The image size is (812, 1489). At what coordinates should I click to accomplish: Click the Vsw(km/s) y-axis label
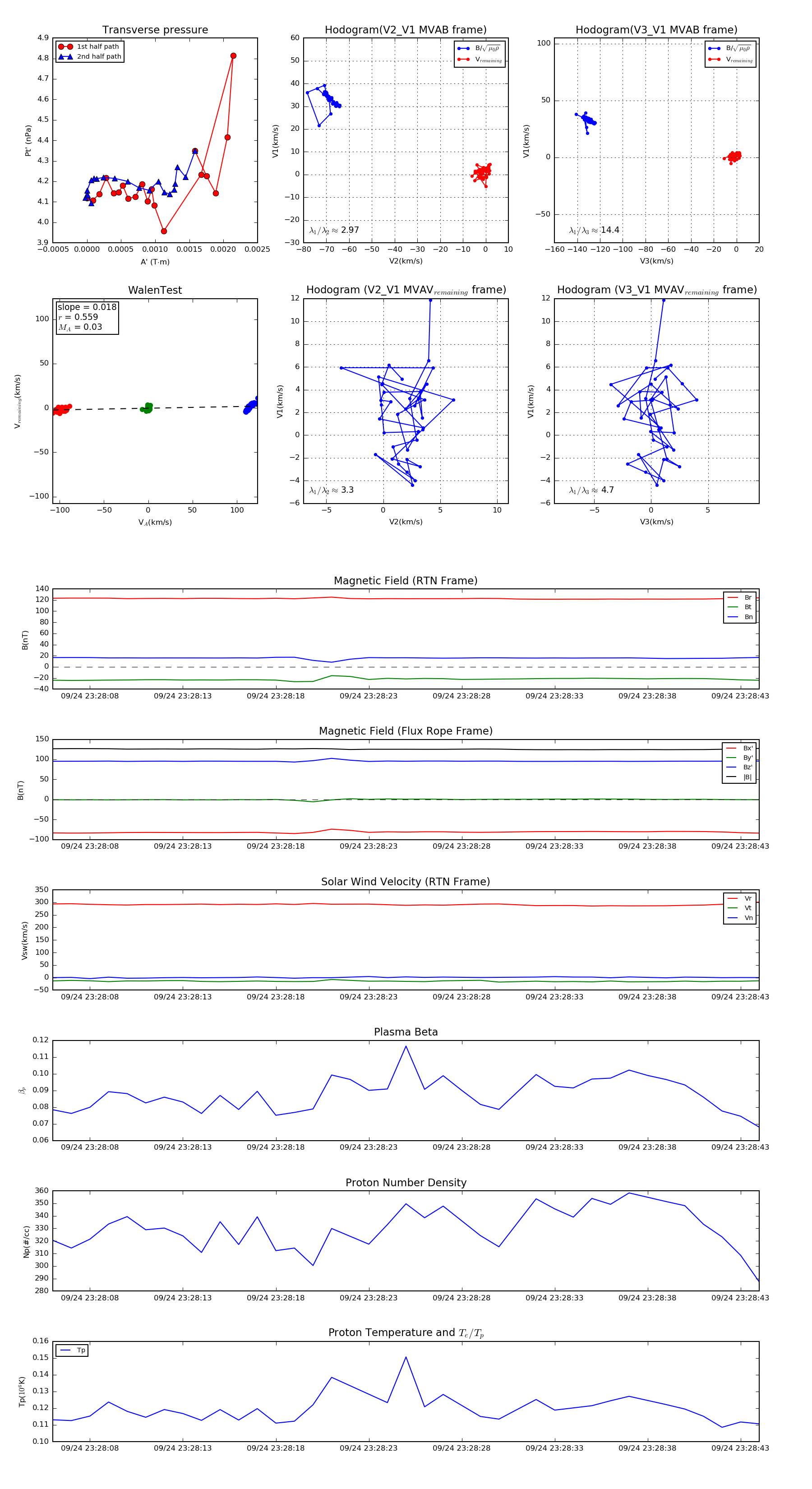tap(24, 940)
